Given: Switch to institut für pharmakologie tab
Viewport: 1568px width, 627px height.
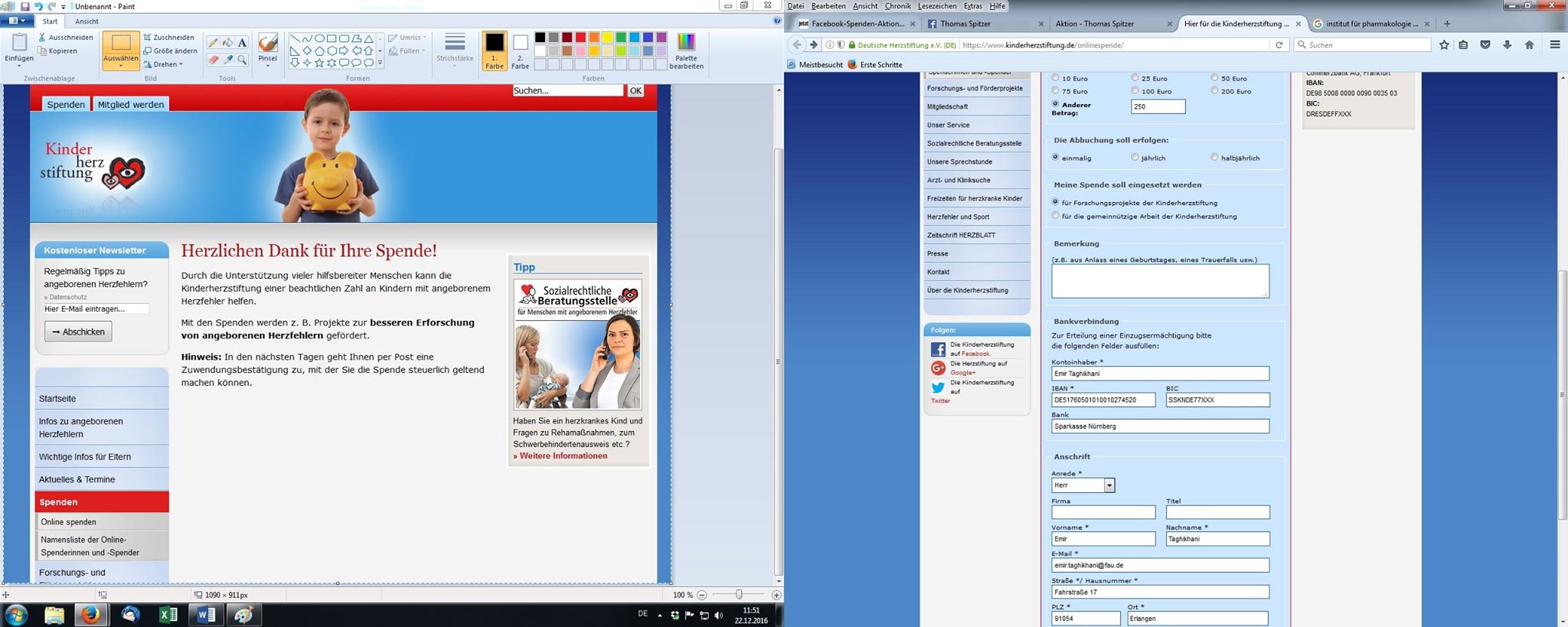Looking at the screenshot, I should [1370, 24].
